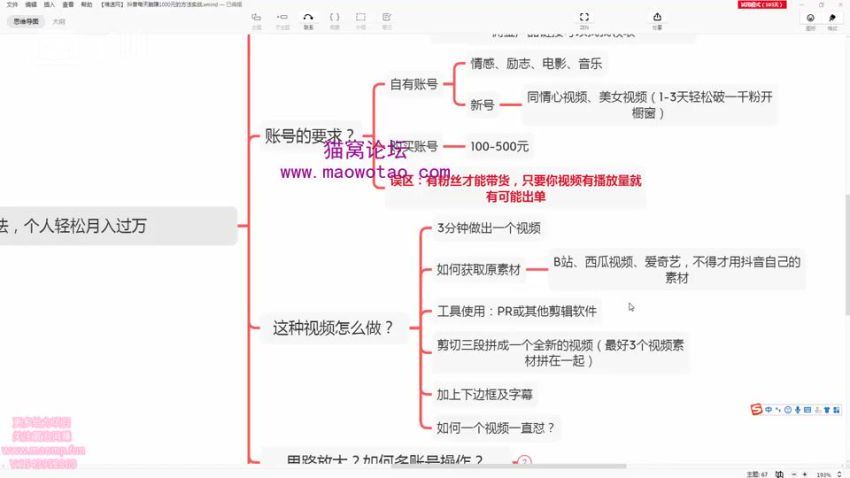Zoom out with the minus button

coord(795,474)
